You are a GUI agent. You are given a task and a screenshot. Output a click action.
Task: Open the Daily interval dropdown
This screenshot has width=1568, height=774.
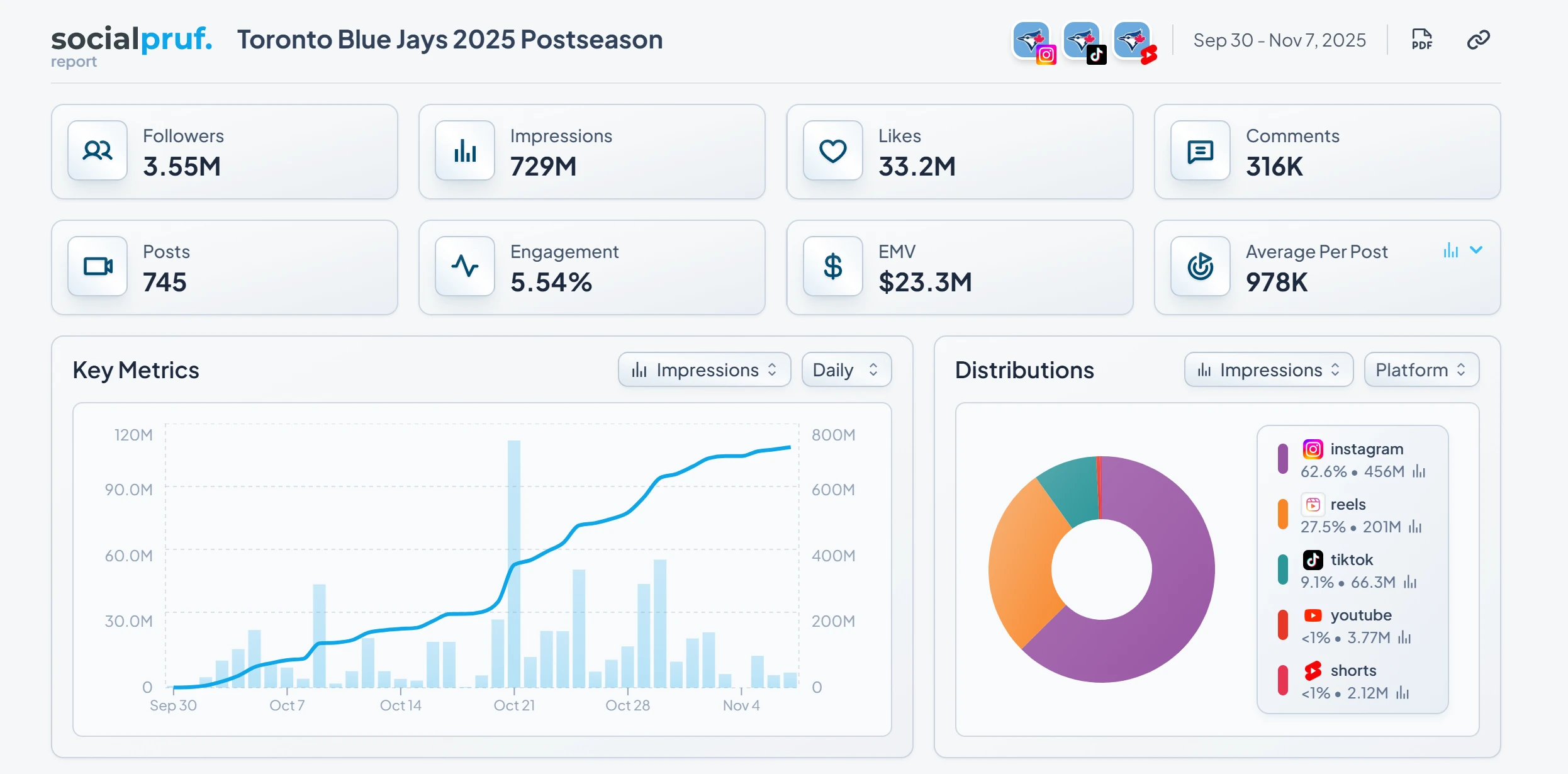tap(846, 369)
